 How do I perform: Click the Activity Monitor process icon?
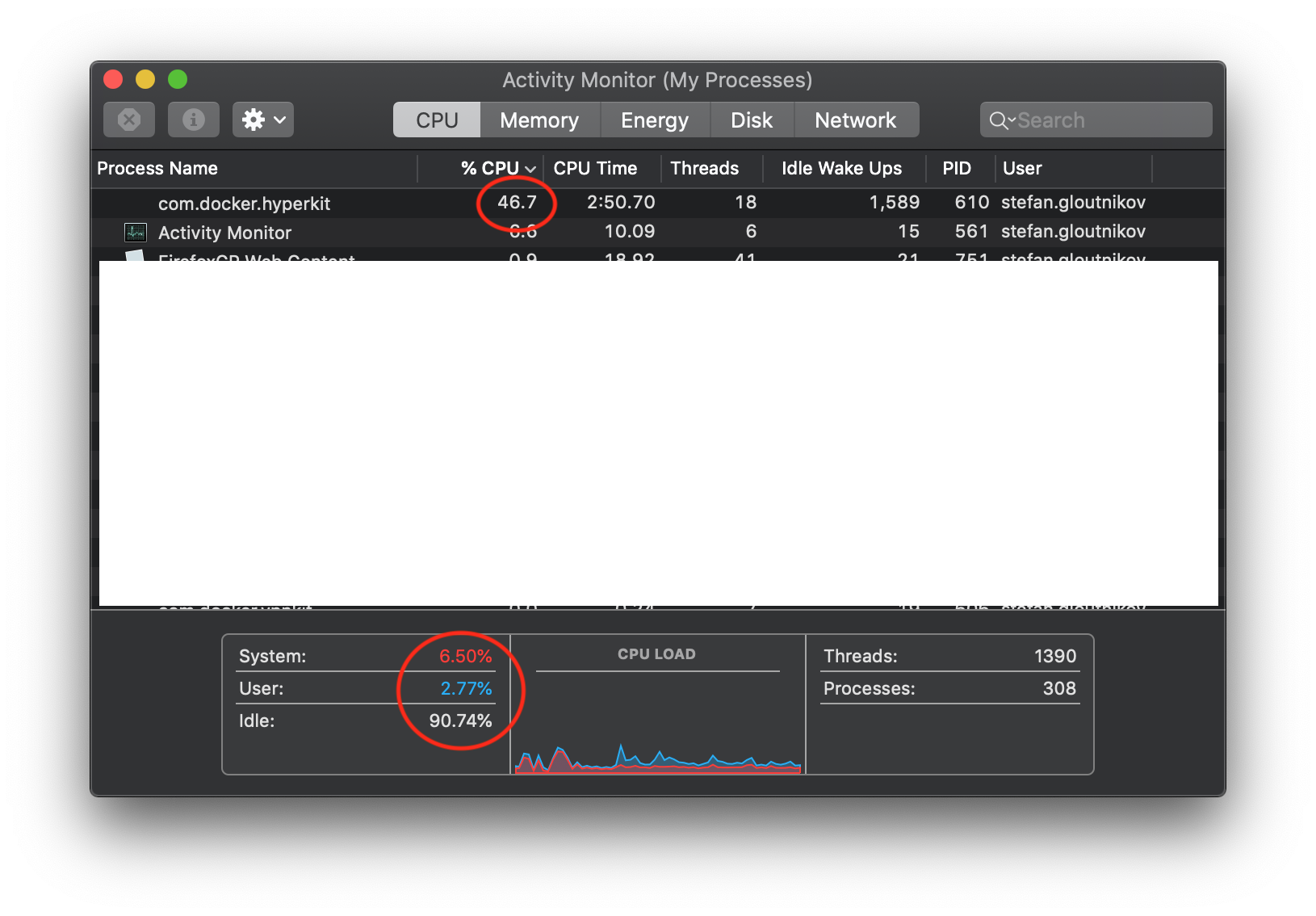[x=135, y=232]
